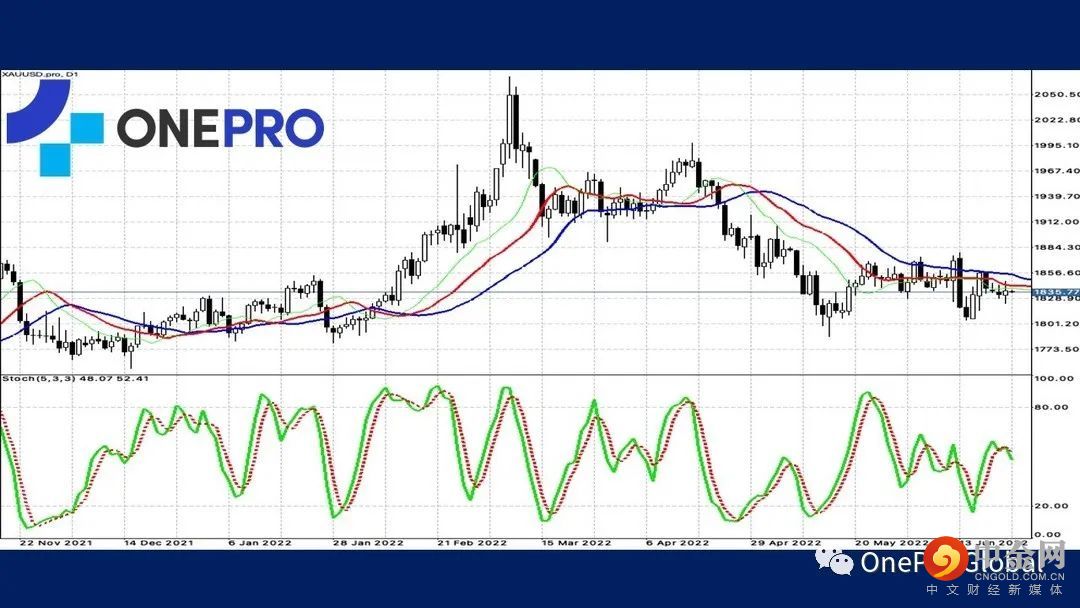Select the 6 Jan 2022 date label
1080x608 pixels.
click(260, 543)
